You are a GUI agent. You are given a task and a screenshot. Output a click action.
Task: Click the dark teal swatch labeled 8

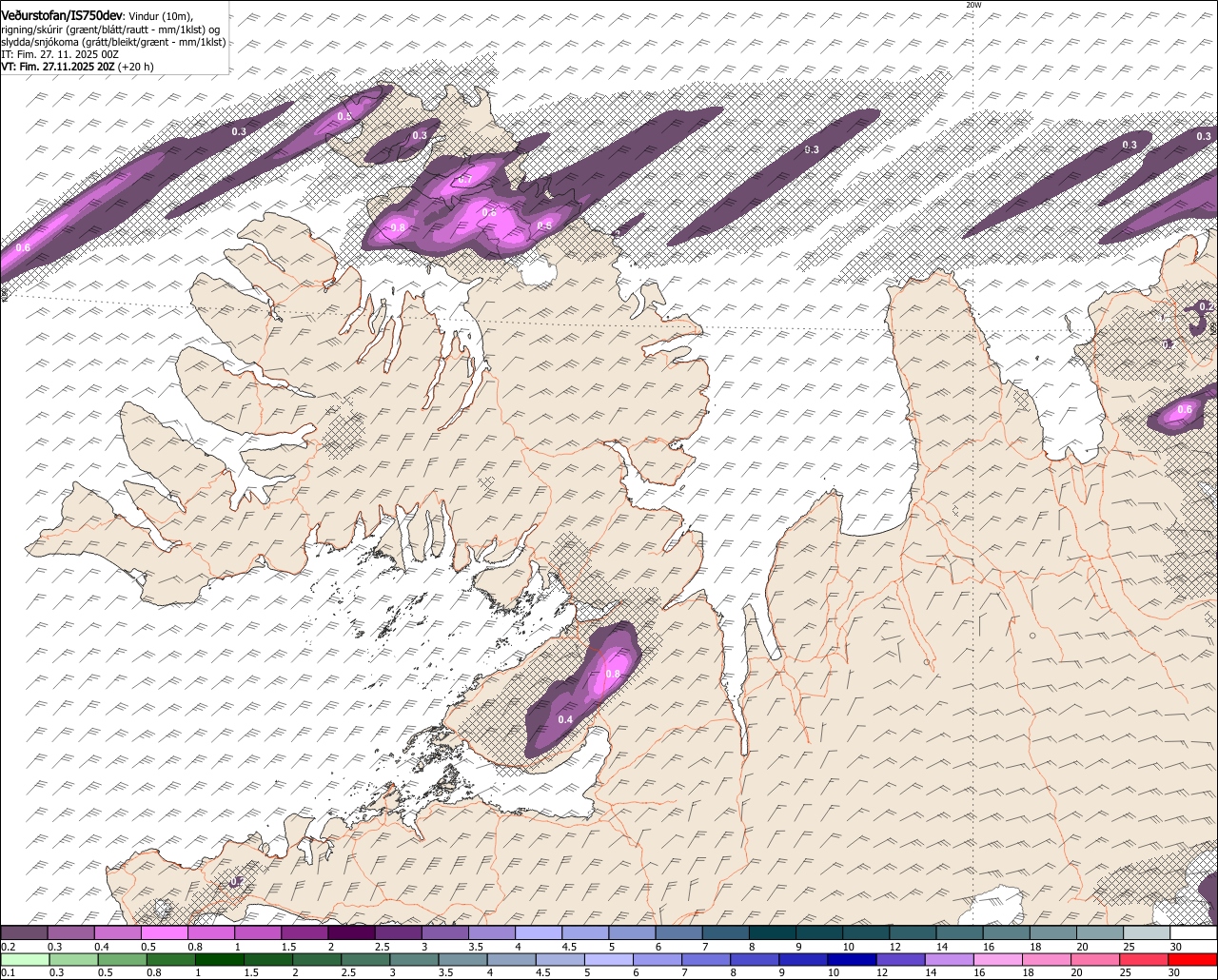pyautogui.click(x=773, y=933)
